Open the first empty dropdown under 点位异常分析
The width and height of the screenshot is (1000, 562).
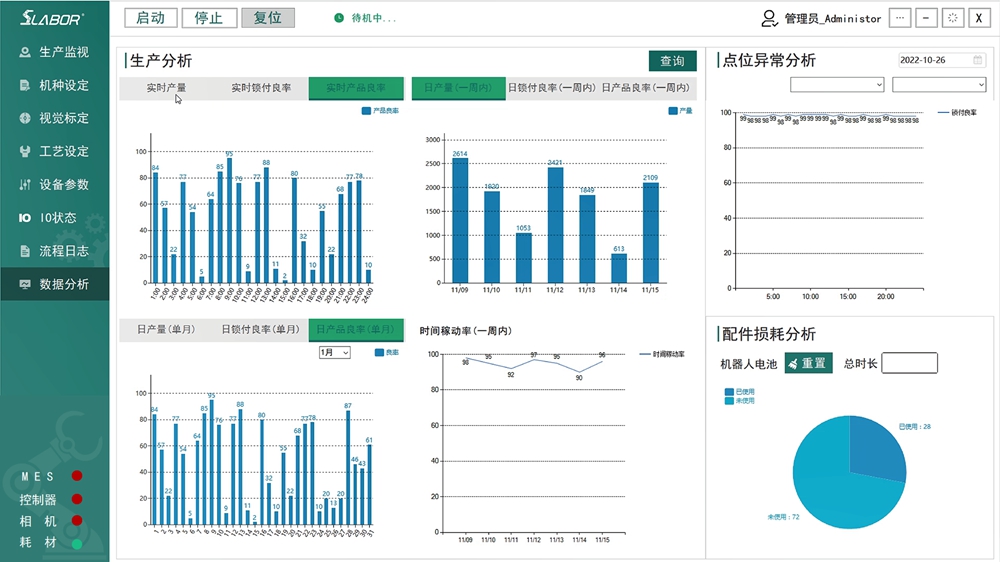pyautogui.click(x=837, y=85)
